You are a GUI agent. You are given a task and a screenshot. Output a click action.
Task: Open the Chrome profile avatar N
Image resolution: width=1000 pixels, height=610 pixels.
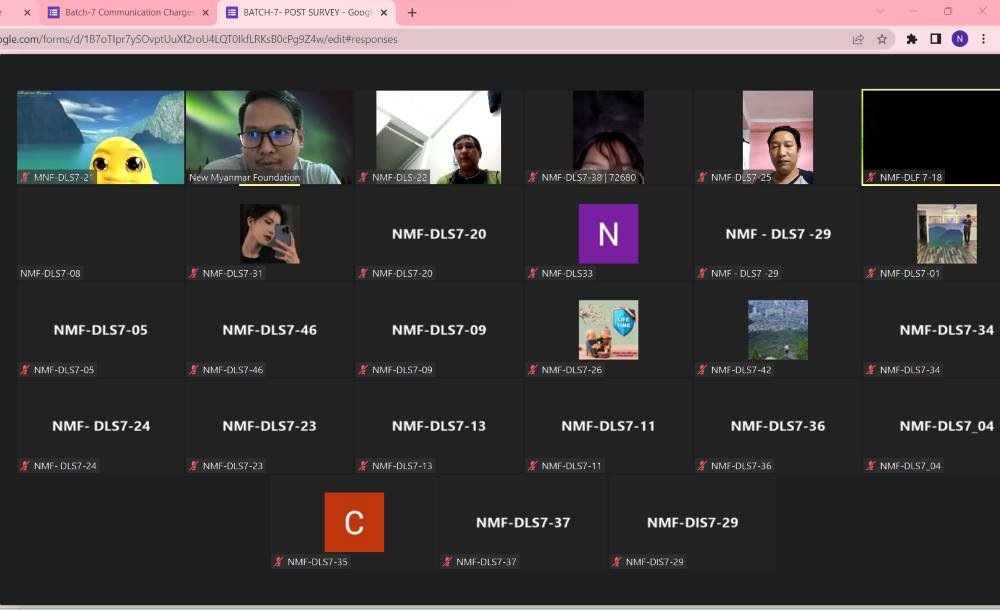click(960, 39)
